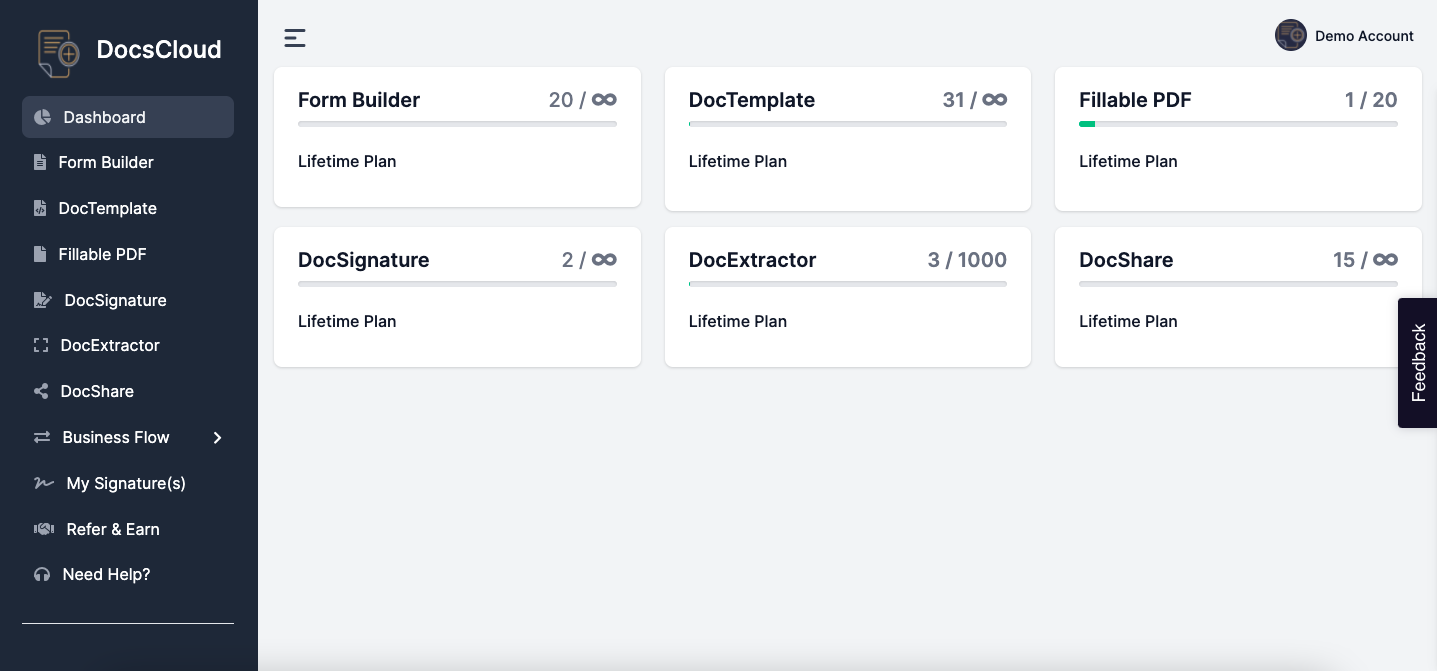The width and height of the screenshot is (1437, 671).
Task: Click the Dashboard pie chart icon
Action: coord(42,117)
